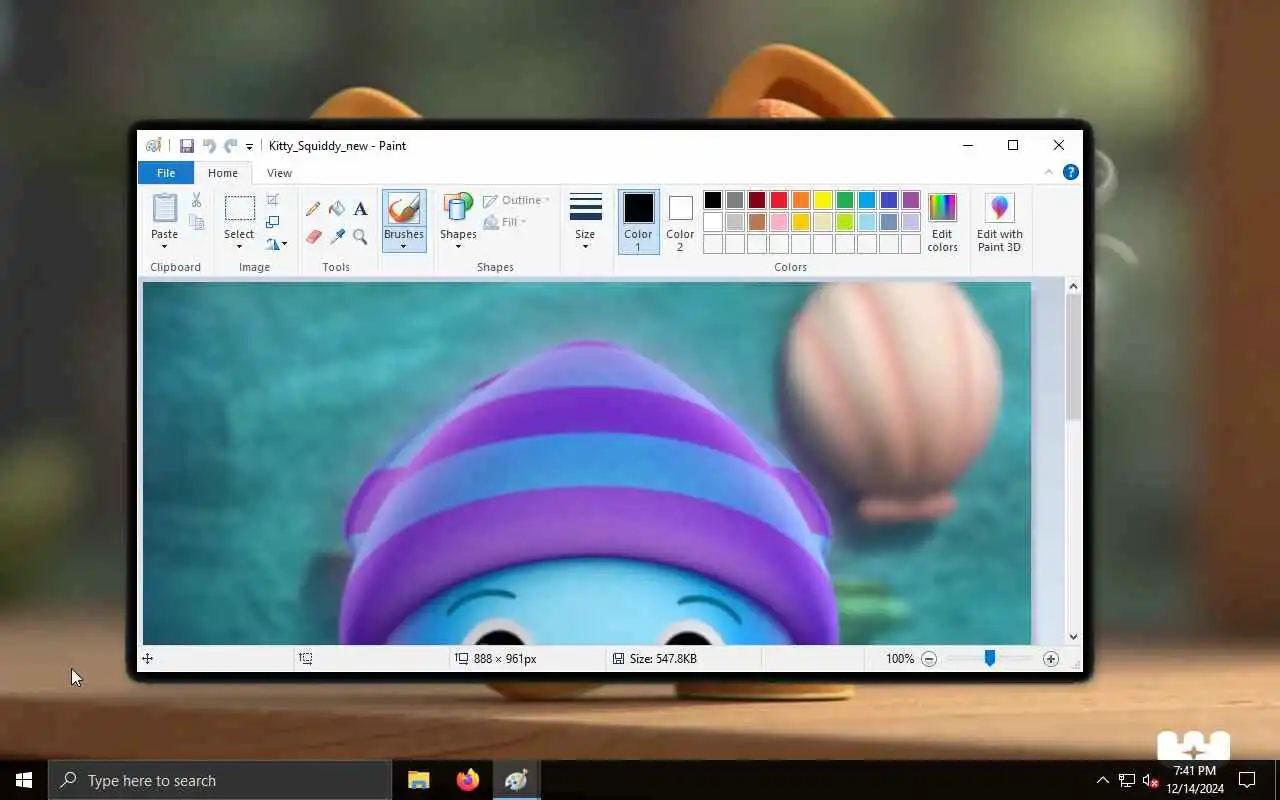Collapse the ribbon with the chevron
This screenshot has width=1280, height=800.
coord(1049,172)
